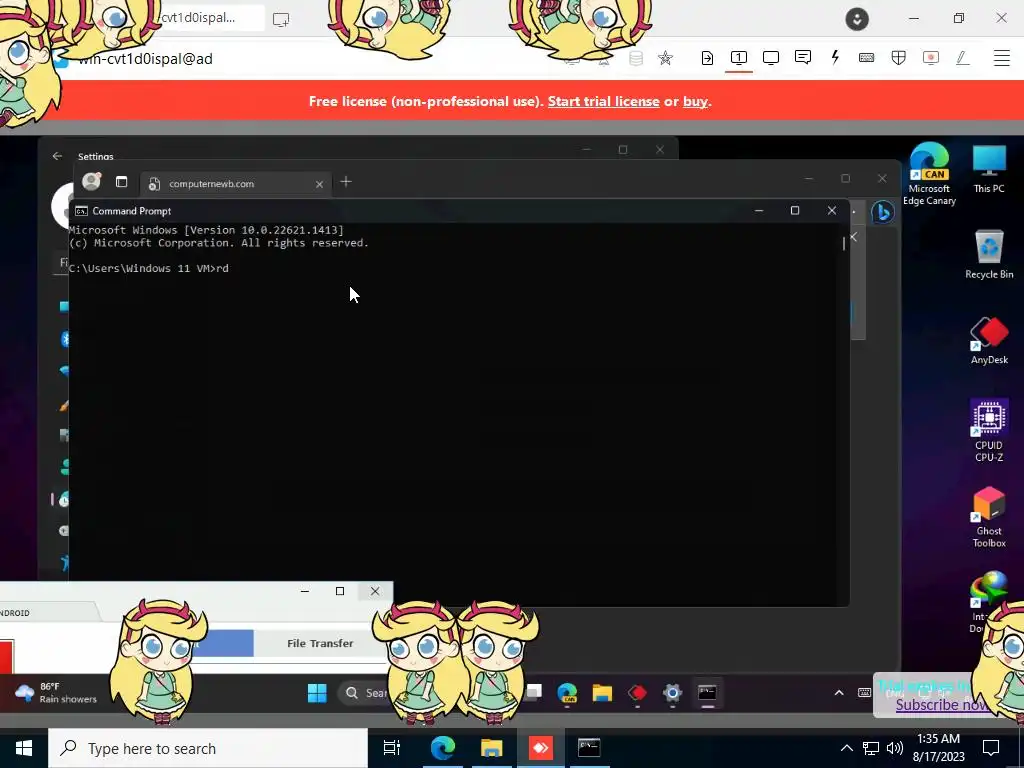
Task: Click the buy link in license banner
Action: pyautogui.click(x=695, y=101)
